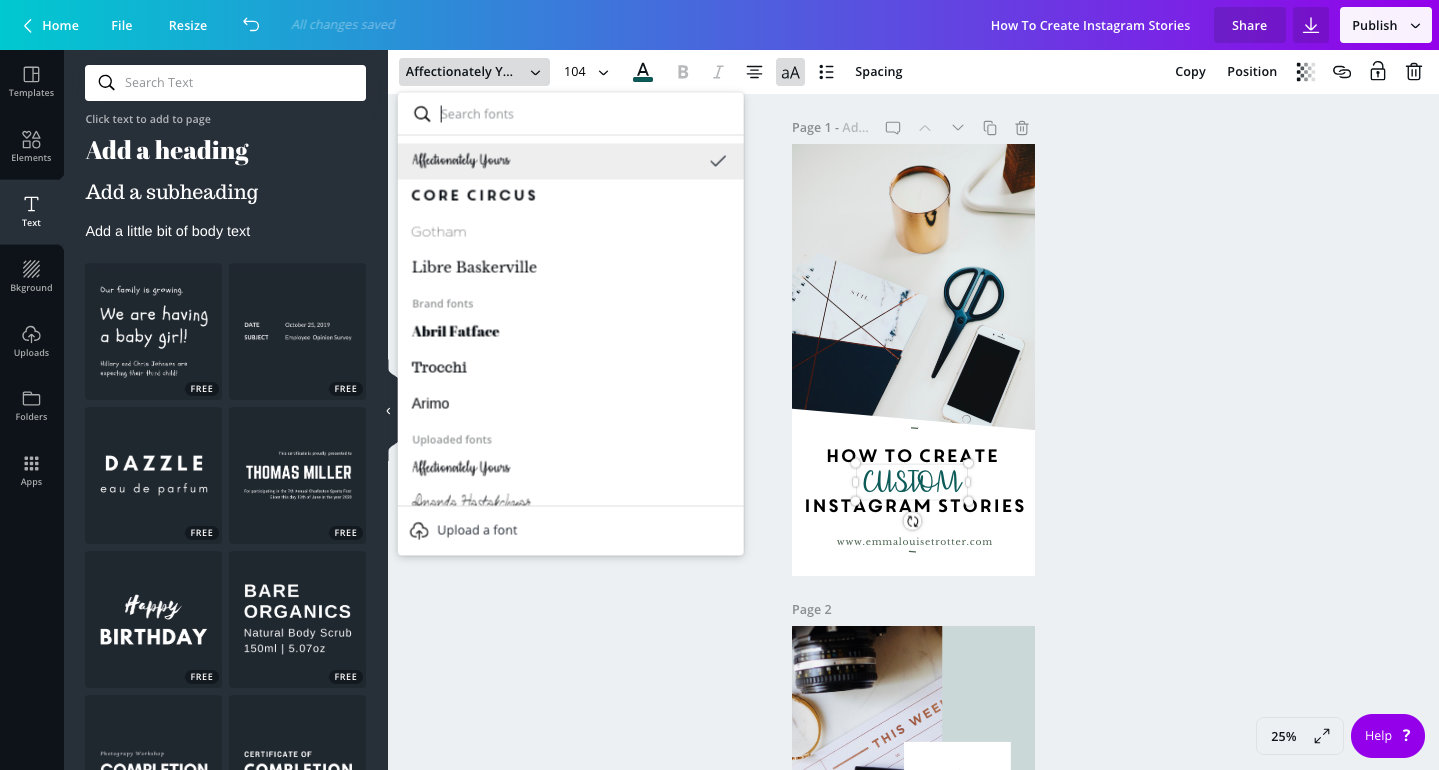
Task: Click the undo arrow icon
Action: coord(251,25)
